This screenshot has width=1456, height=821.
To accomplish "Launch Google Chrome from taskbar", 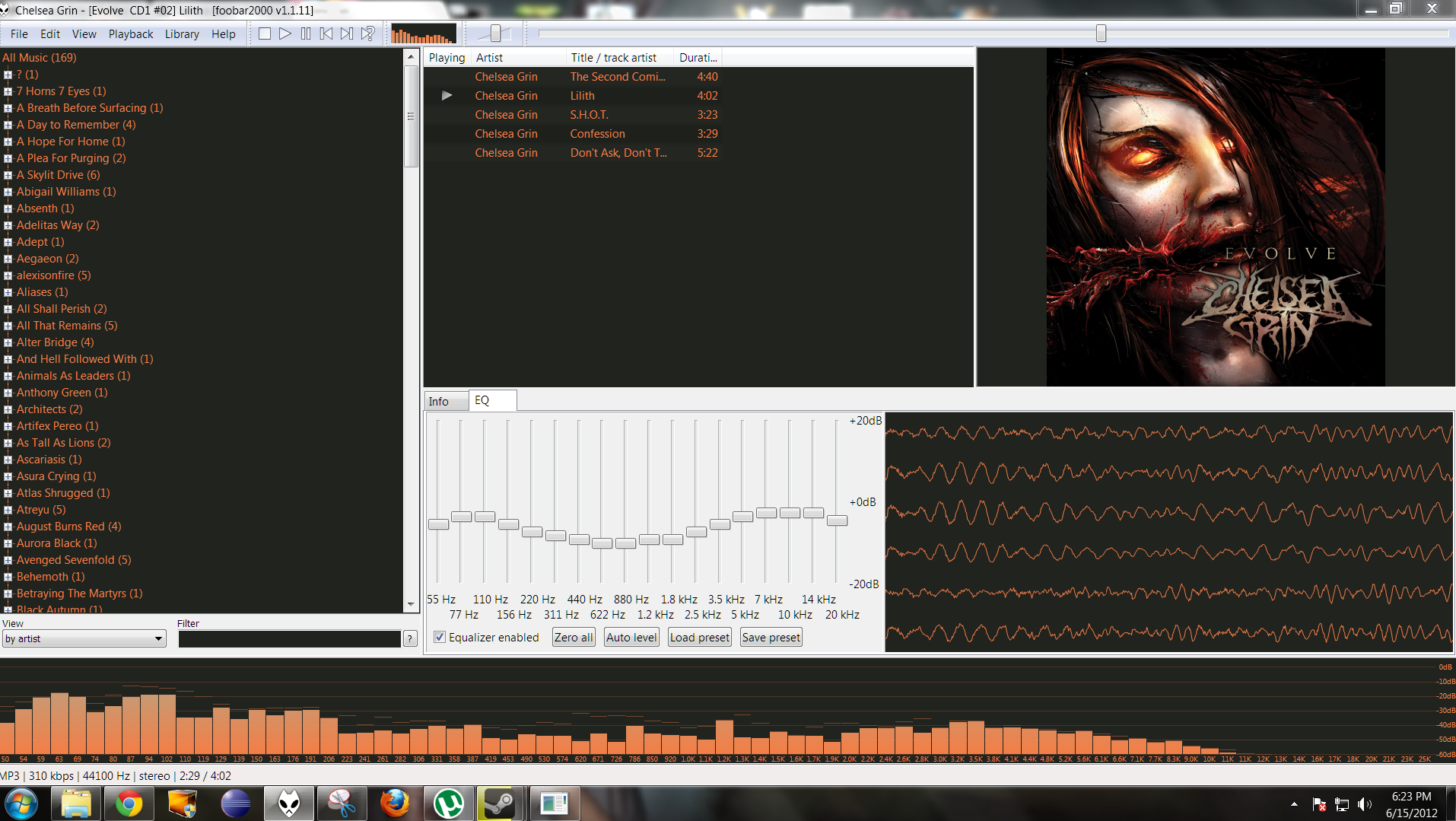I will point(129,803).
